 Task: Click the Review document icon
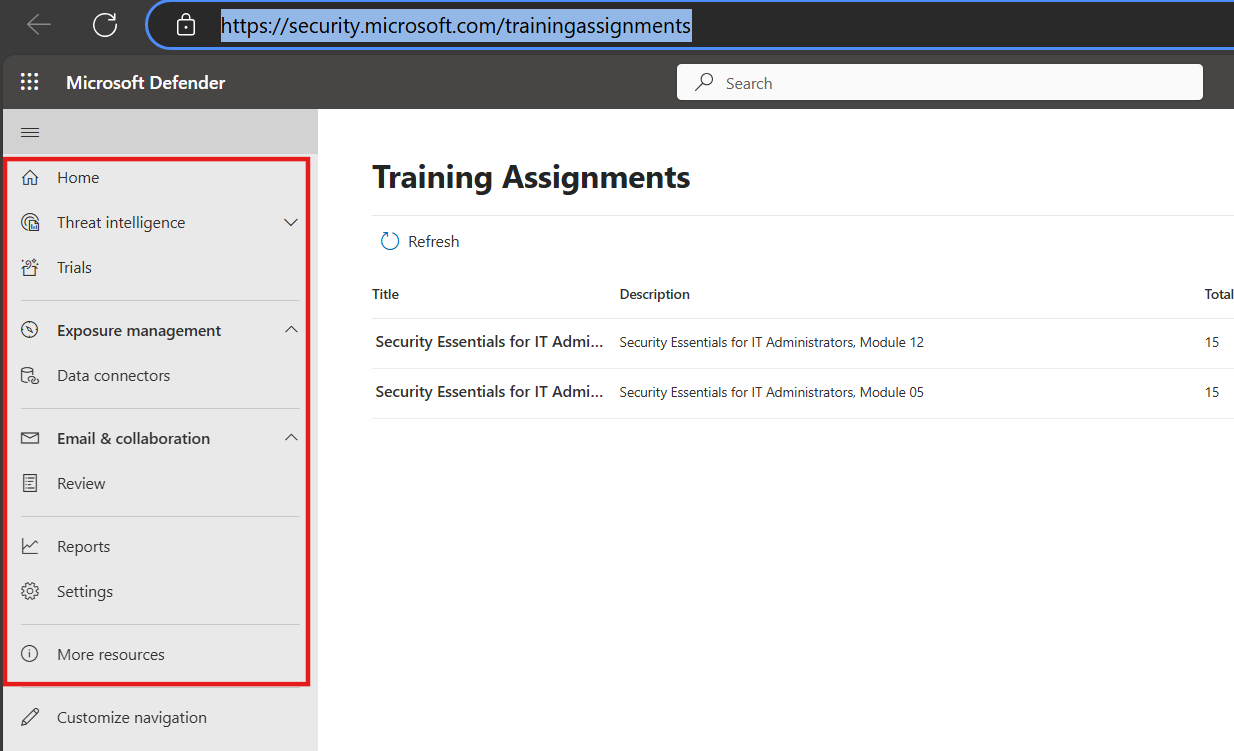coord(30,484)
